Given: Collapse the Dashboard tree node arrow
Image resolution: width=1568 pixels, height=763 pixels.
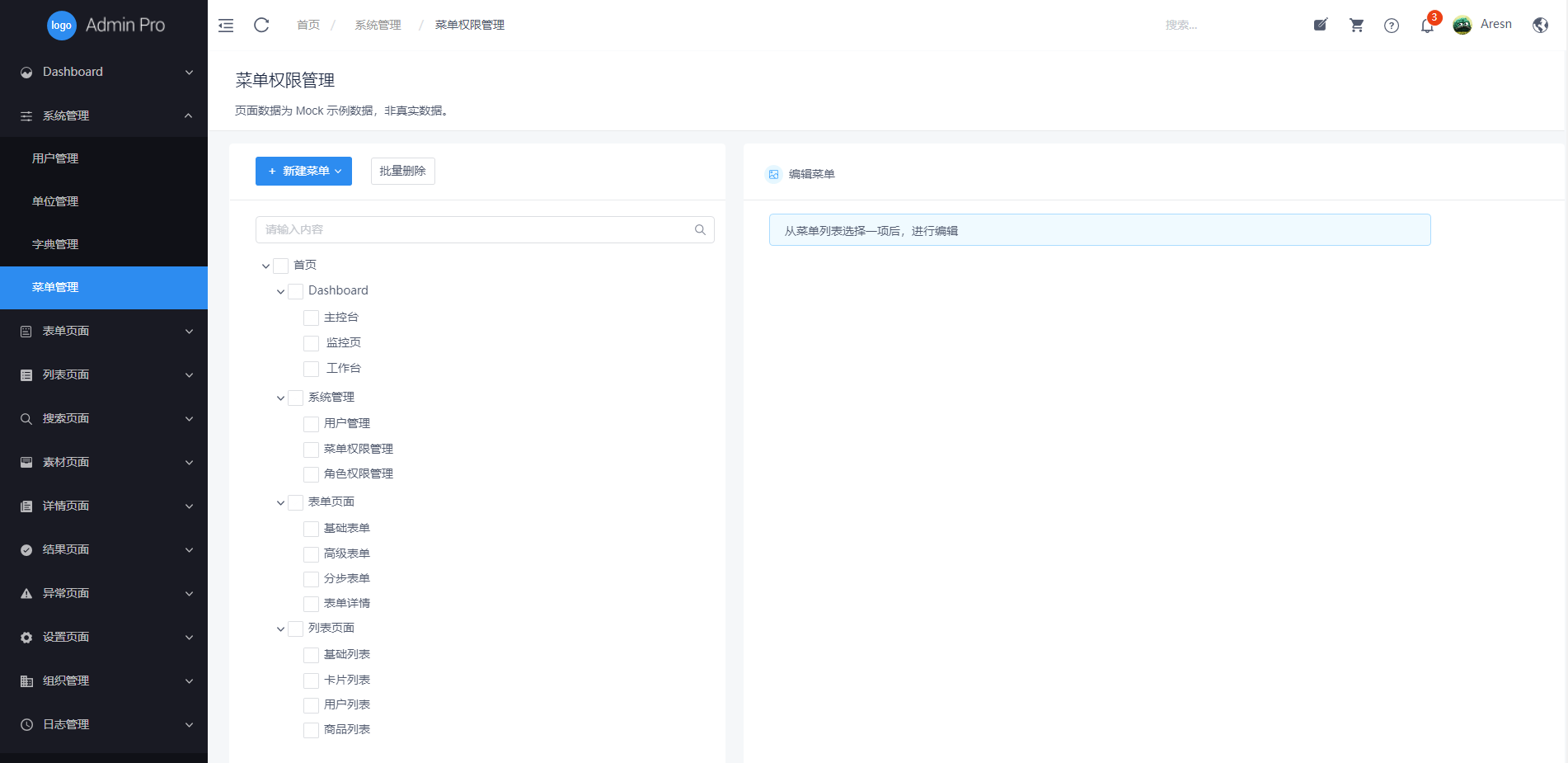Looking at the screenshot, I should 280,291.
